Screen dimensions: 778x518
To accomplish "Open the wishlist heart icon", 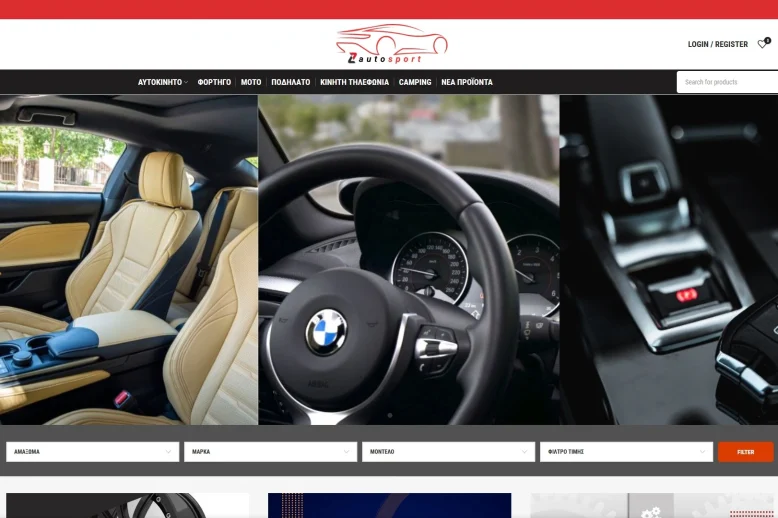I will click(763, 44).
